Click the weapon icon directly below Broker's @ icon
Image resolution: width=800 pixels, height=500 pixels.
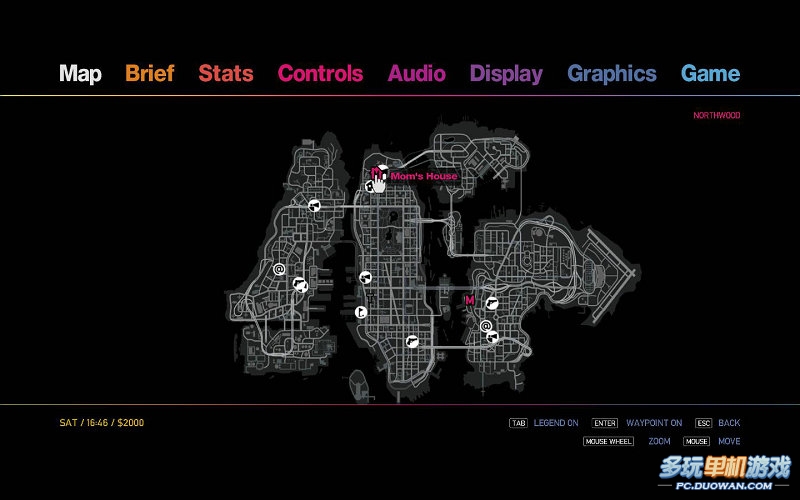pos(492,338)
